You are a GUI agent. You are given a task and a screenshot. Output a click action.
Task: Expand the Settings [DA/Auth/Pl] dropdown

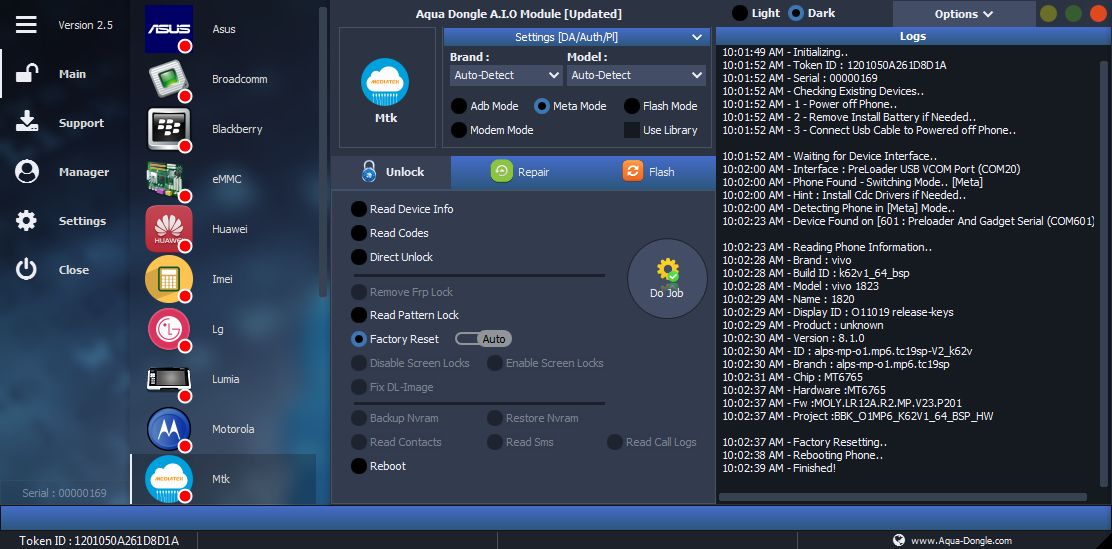(x=577, y=37)
